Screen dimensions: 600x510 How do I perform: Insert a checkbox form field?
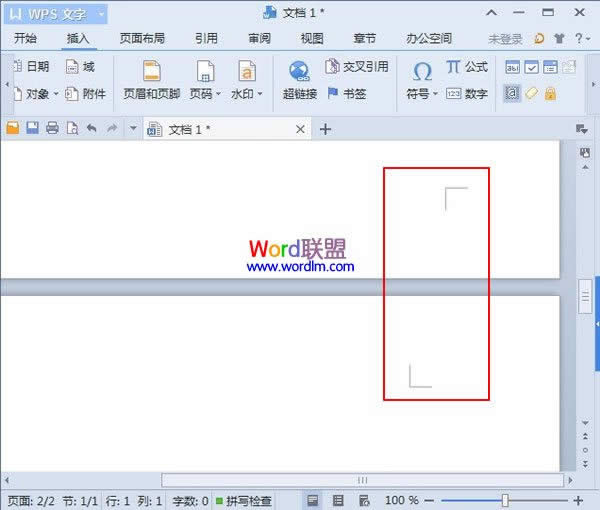(532, 67)
